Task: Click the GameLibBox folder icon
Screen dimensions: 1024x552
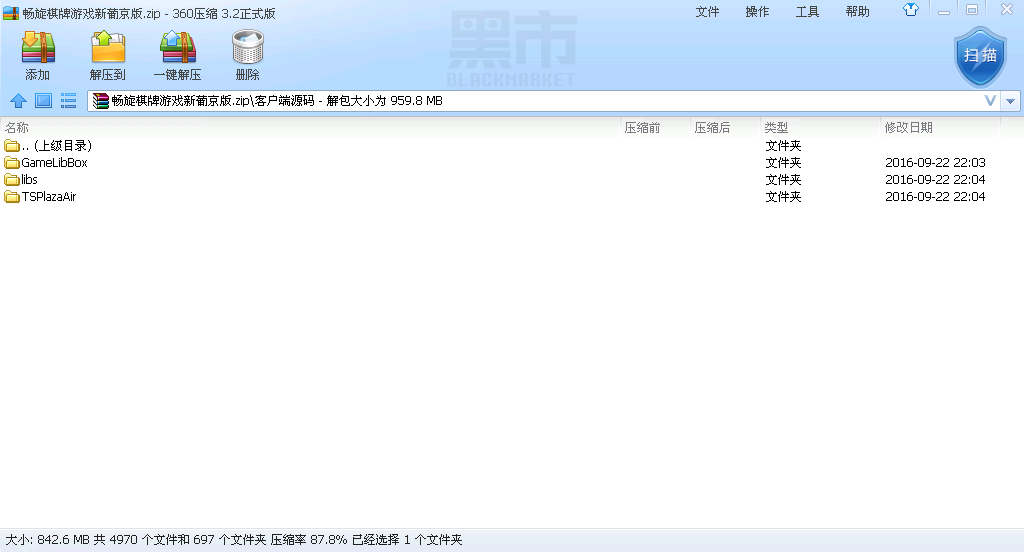Action: (x=12, y=163)
